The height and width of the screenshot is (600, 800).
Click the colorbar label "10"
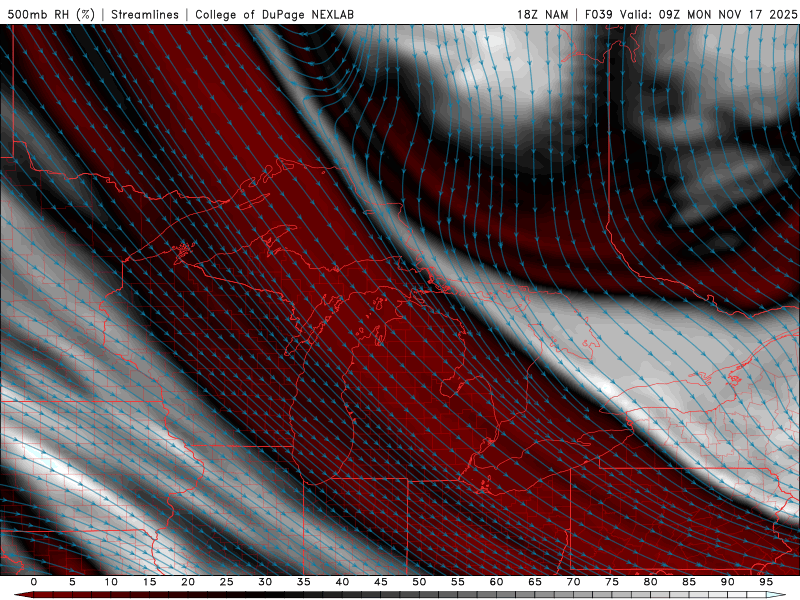[x=111, y=582]
